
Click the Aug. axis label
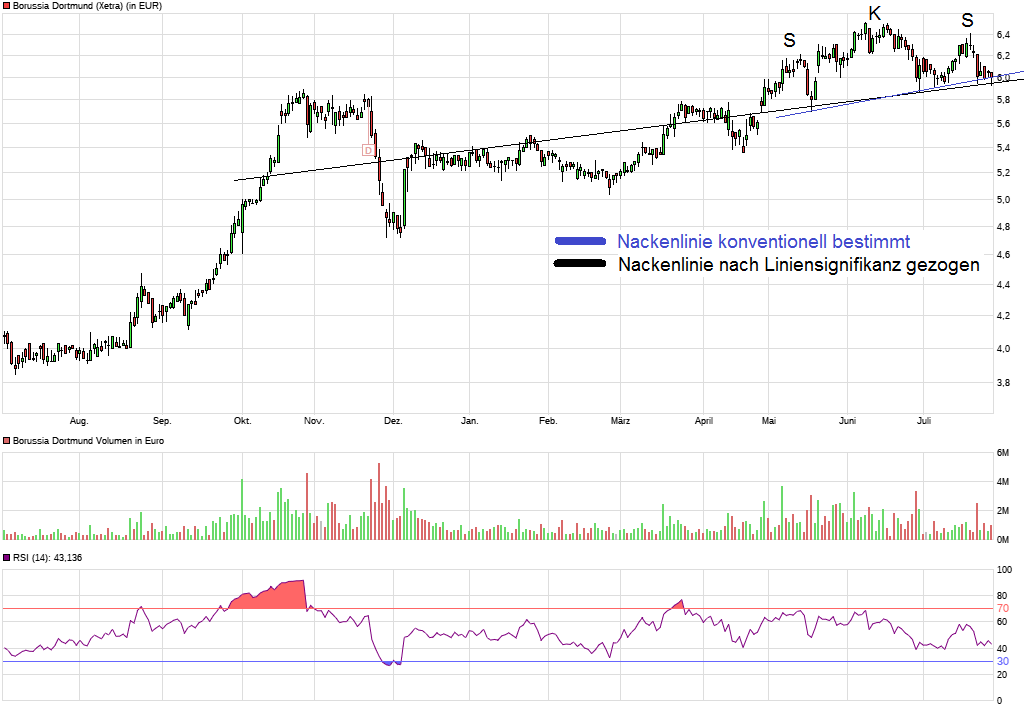click(x=79, y=421)
